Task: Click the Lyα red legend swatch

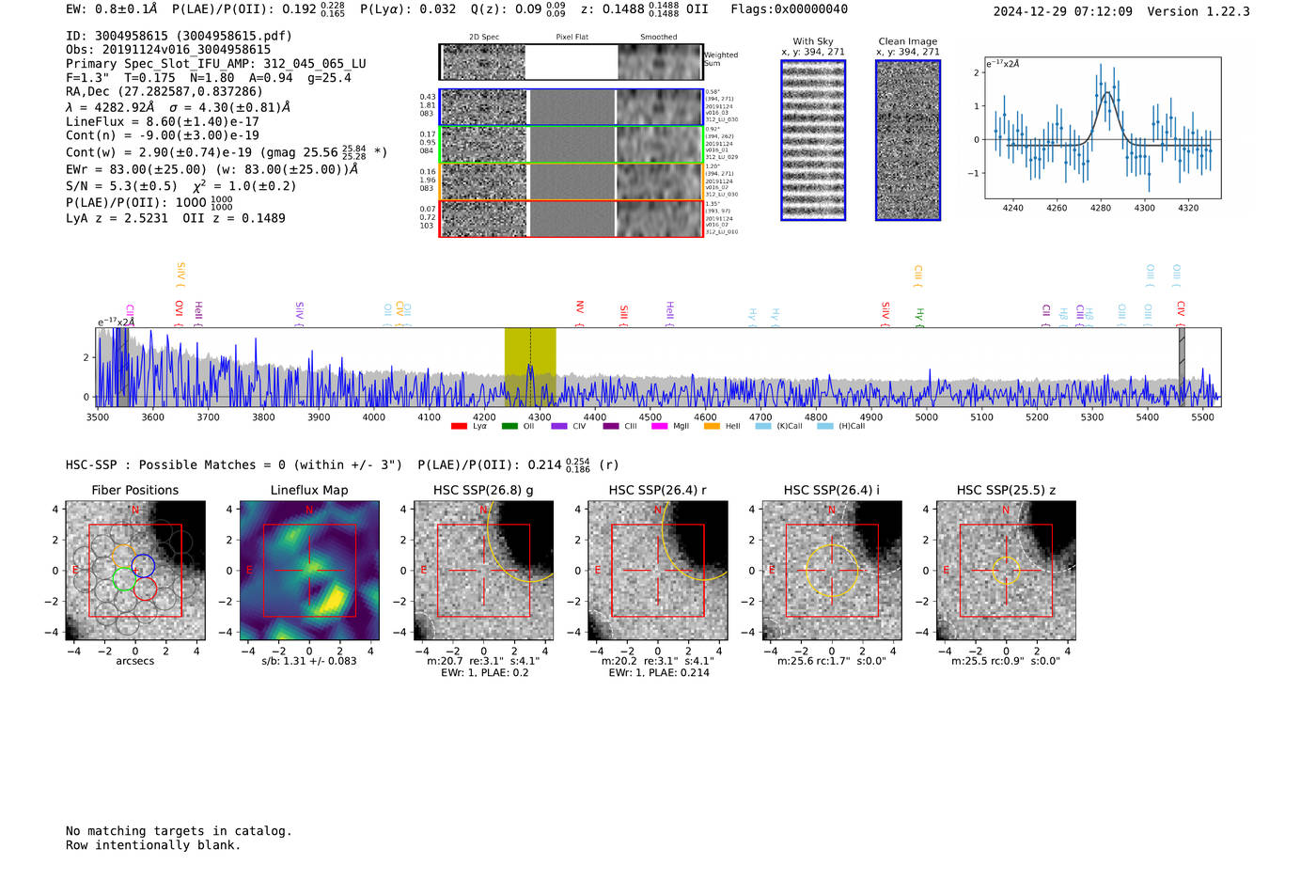Action: point(459,426)
